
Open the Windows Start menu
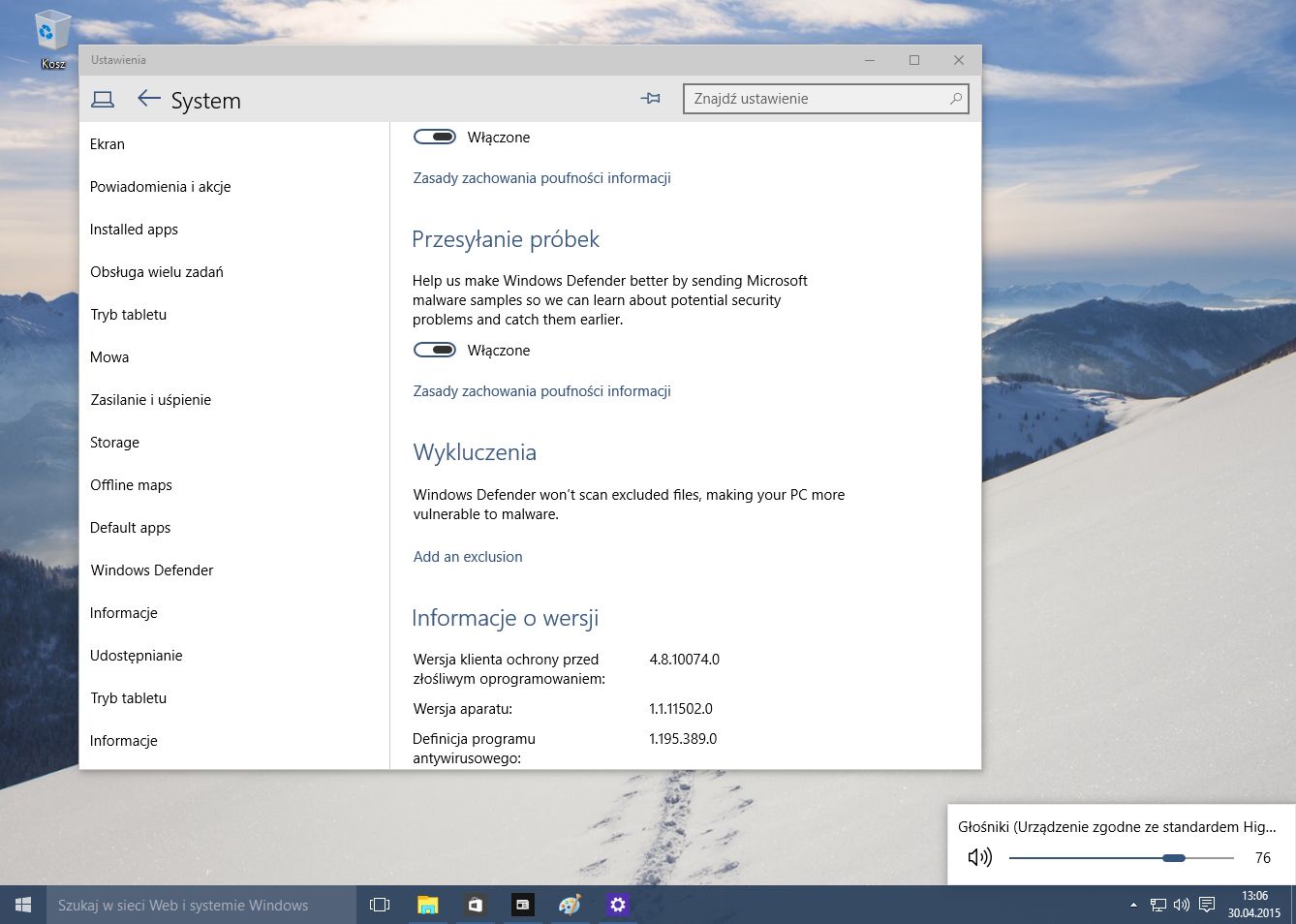pos(23,905)
